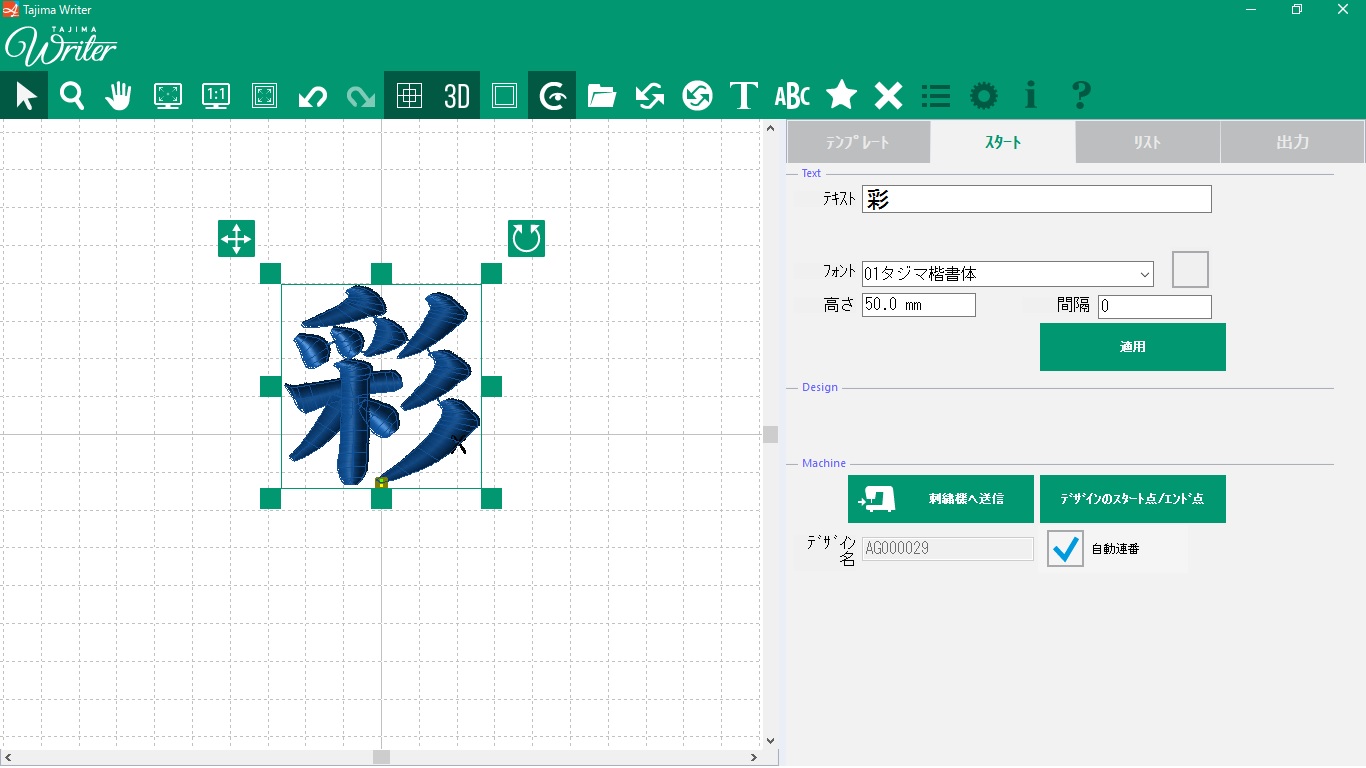Viewport: 1366px width, 768px height.
Task: Click the rotate handle above the design
Action: (526, 238)
